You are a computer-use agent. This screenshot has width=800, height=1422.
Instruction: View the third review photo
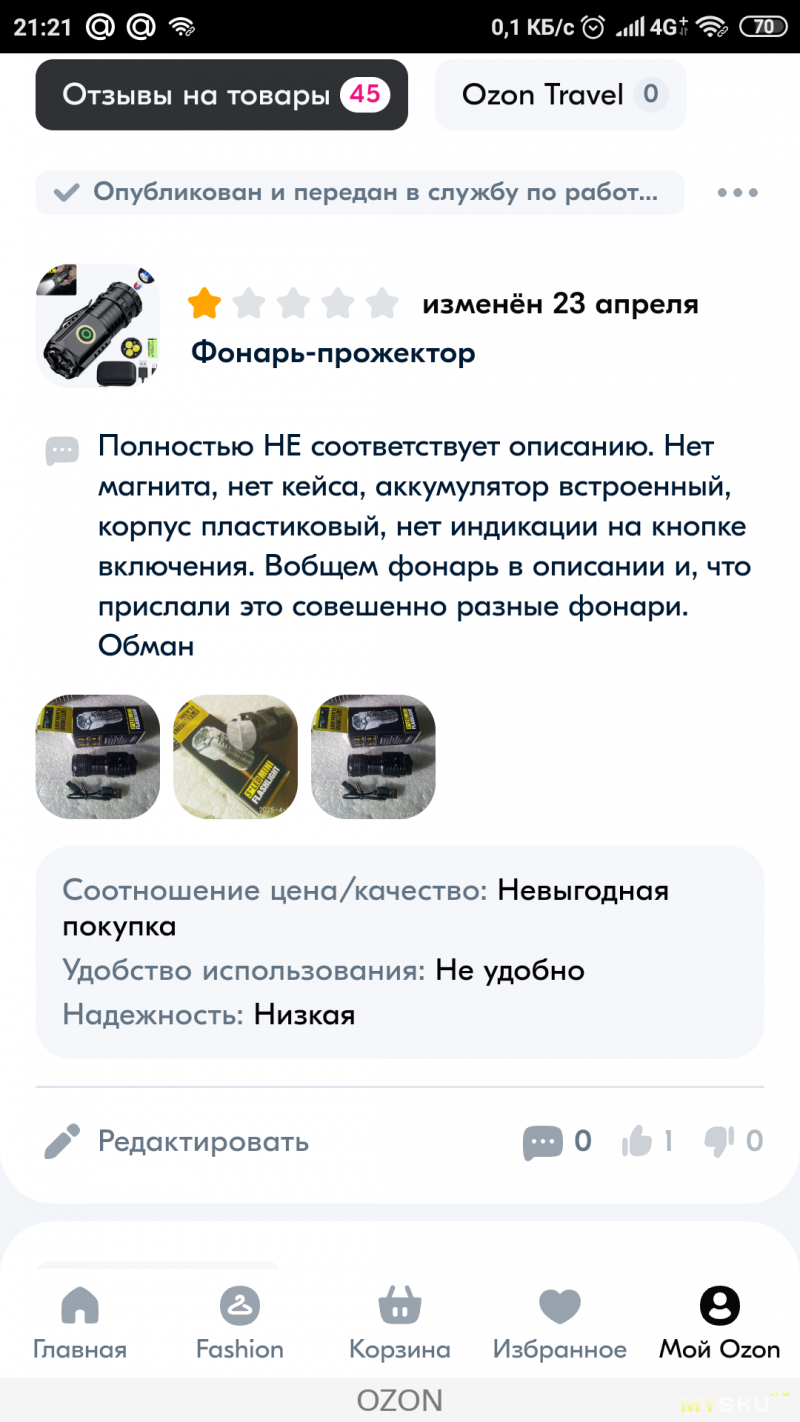click(x=374, y=757)
